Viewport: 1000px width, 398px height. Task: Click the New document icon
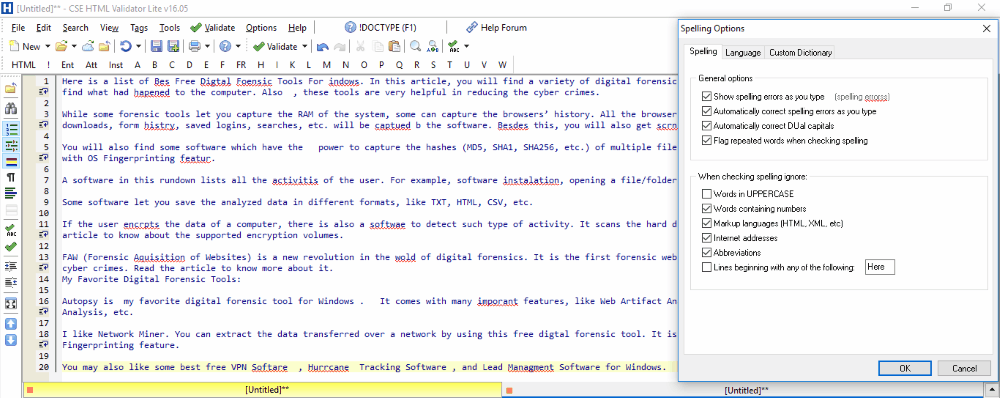14,47
